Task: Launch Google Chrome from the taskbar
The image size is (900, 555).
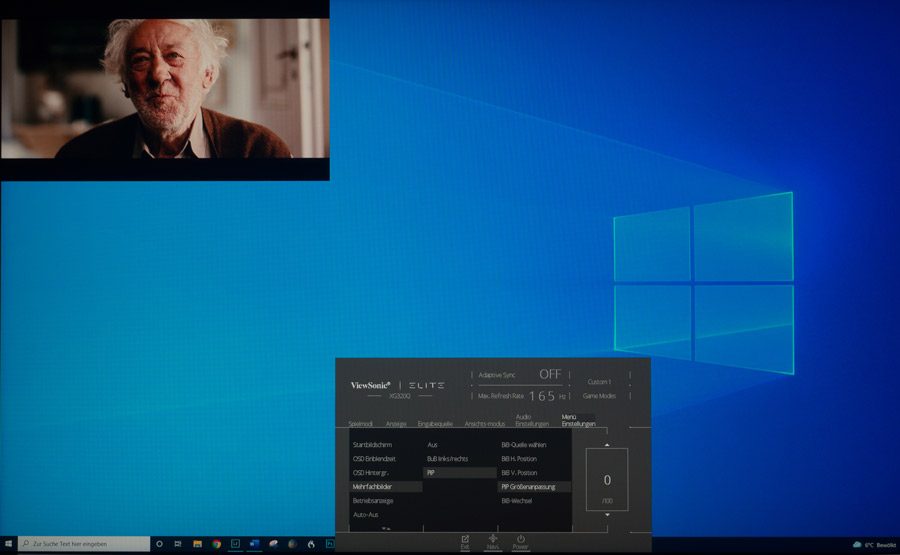Action: [216, 544]
